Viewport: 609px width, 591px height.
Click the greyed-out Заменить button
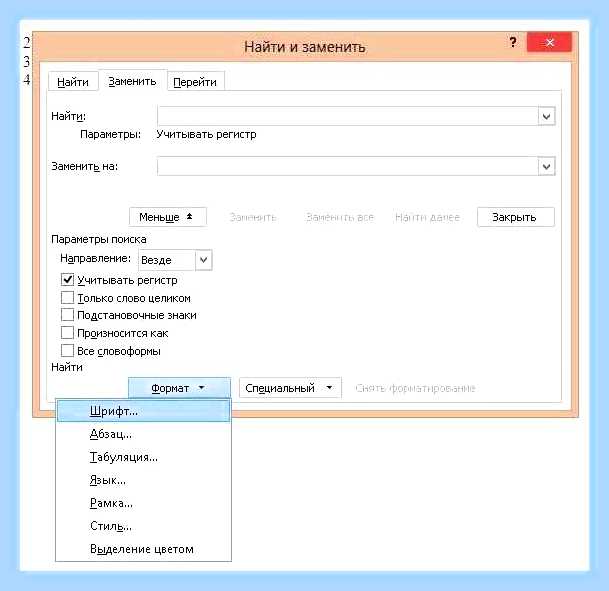pos(253,217)
